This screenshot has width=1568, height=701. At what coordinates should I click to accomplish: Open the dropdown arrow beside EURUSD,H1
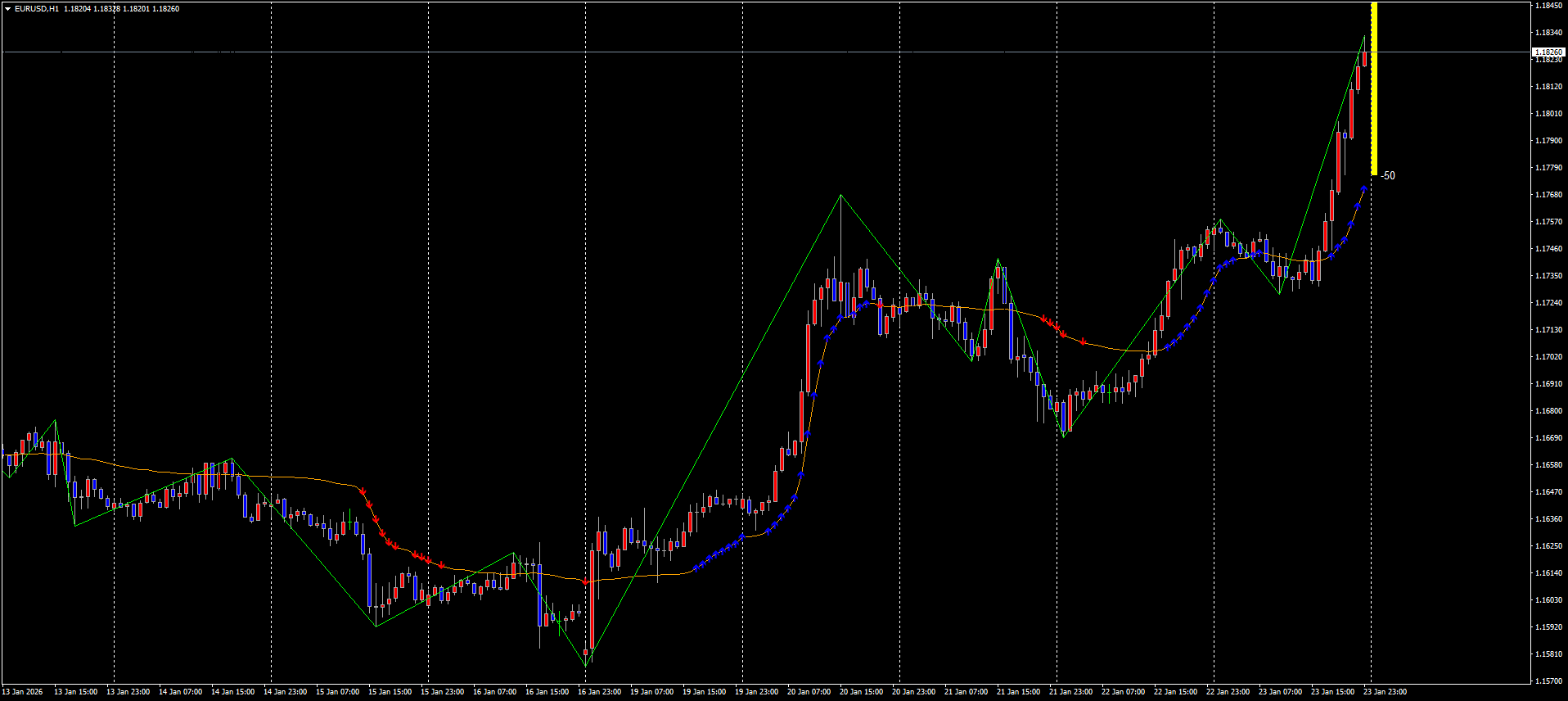point(7,9)
